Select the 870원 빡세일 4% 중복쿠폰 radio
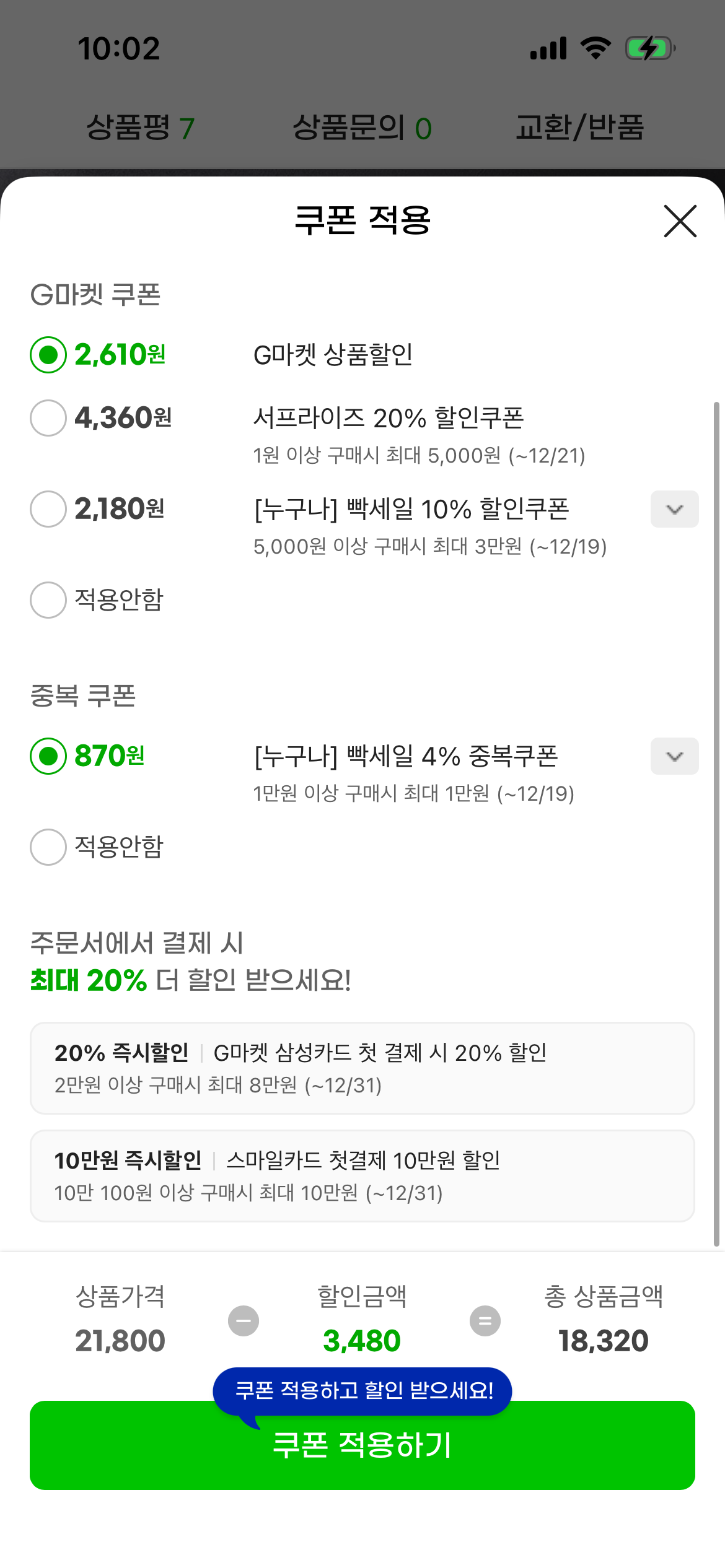 click(x=48, y=756)
